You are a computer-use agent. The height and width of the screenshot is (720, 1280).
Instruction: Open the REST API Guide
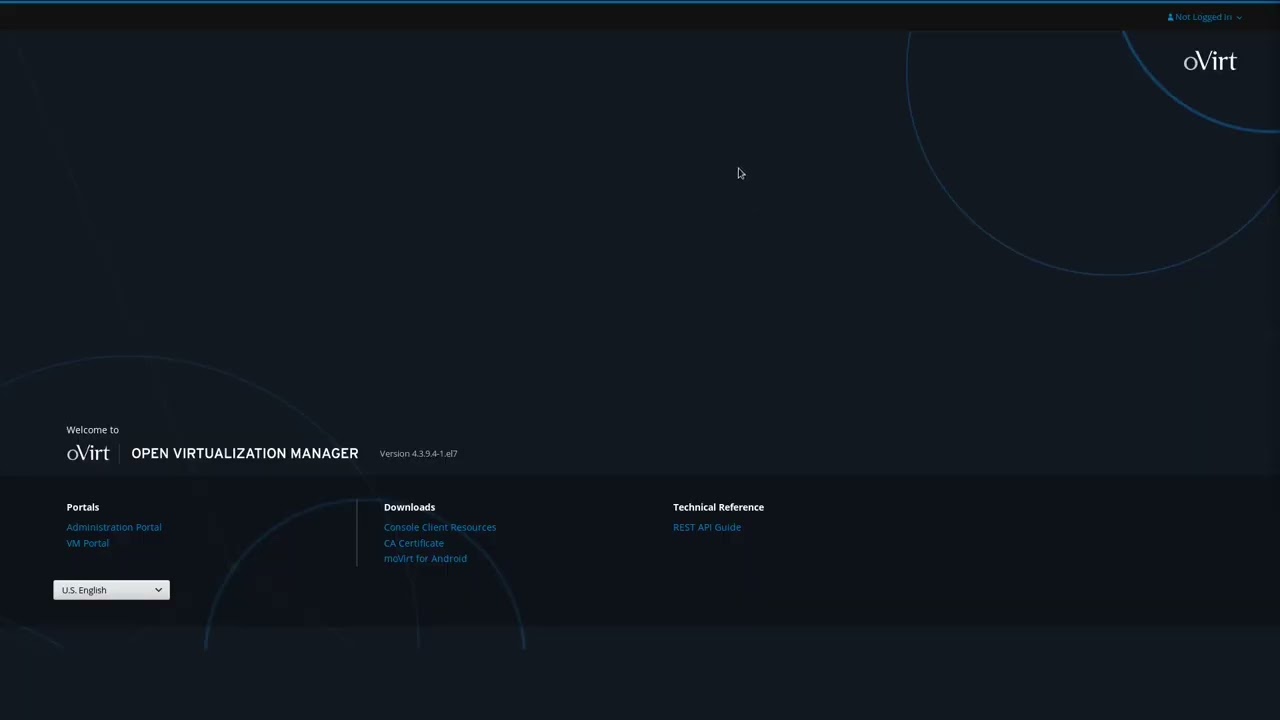click(x=707, y=527)
